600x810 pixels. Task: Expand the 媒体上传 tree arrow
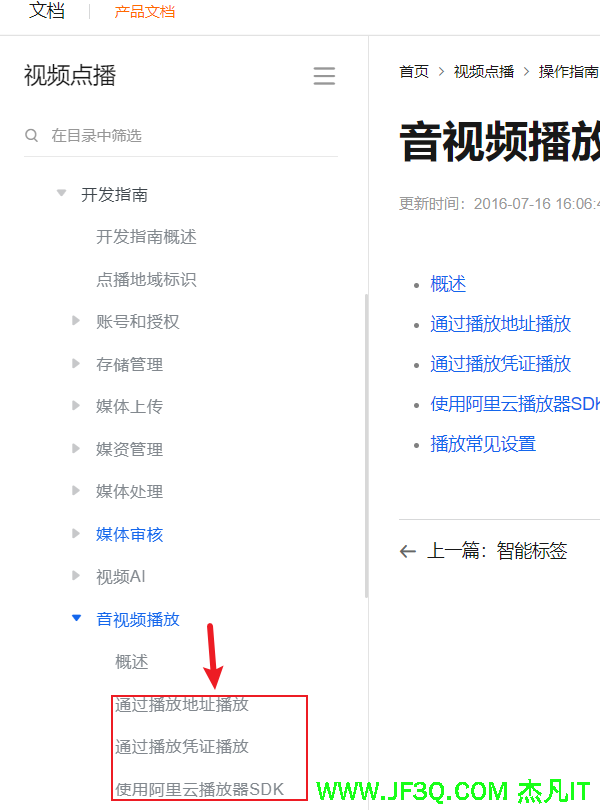pyautogui.click(x=76, y=406)
